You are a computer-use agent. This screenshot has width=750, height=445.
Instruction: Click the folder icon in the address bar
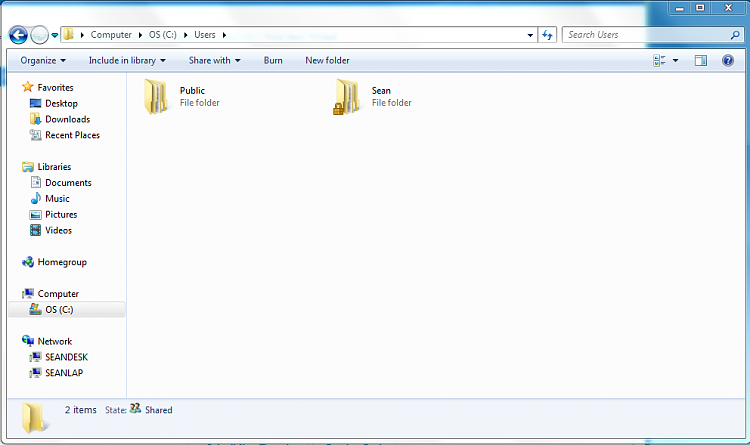tap(68, 34)
